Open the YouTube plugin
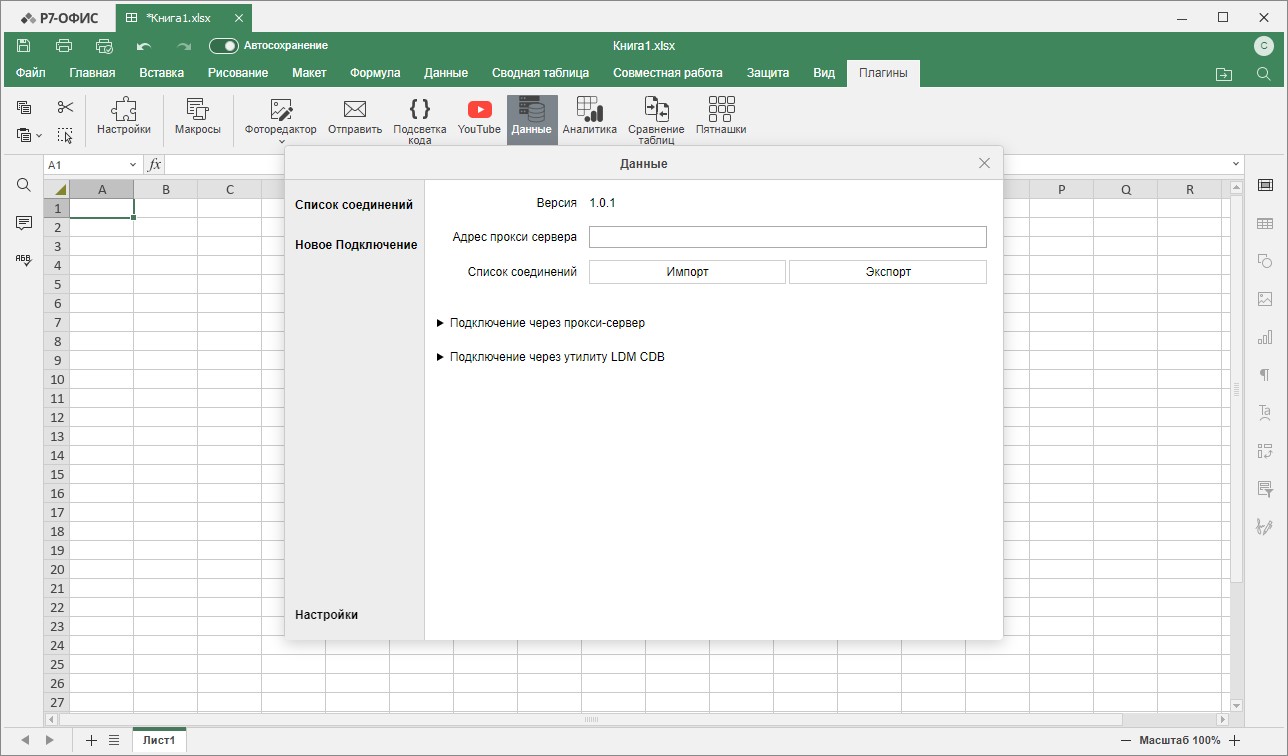The image size is (1288, 756). (x=479, y=117)
